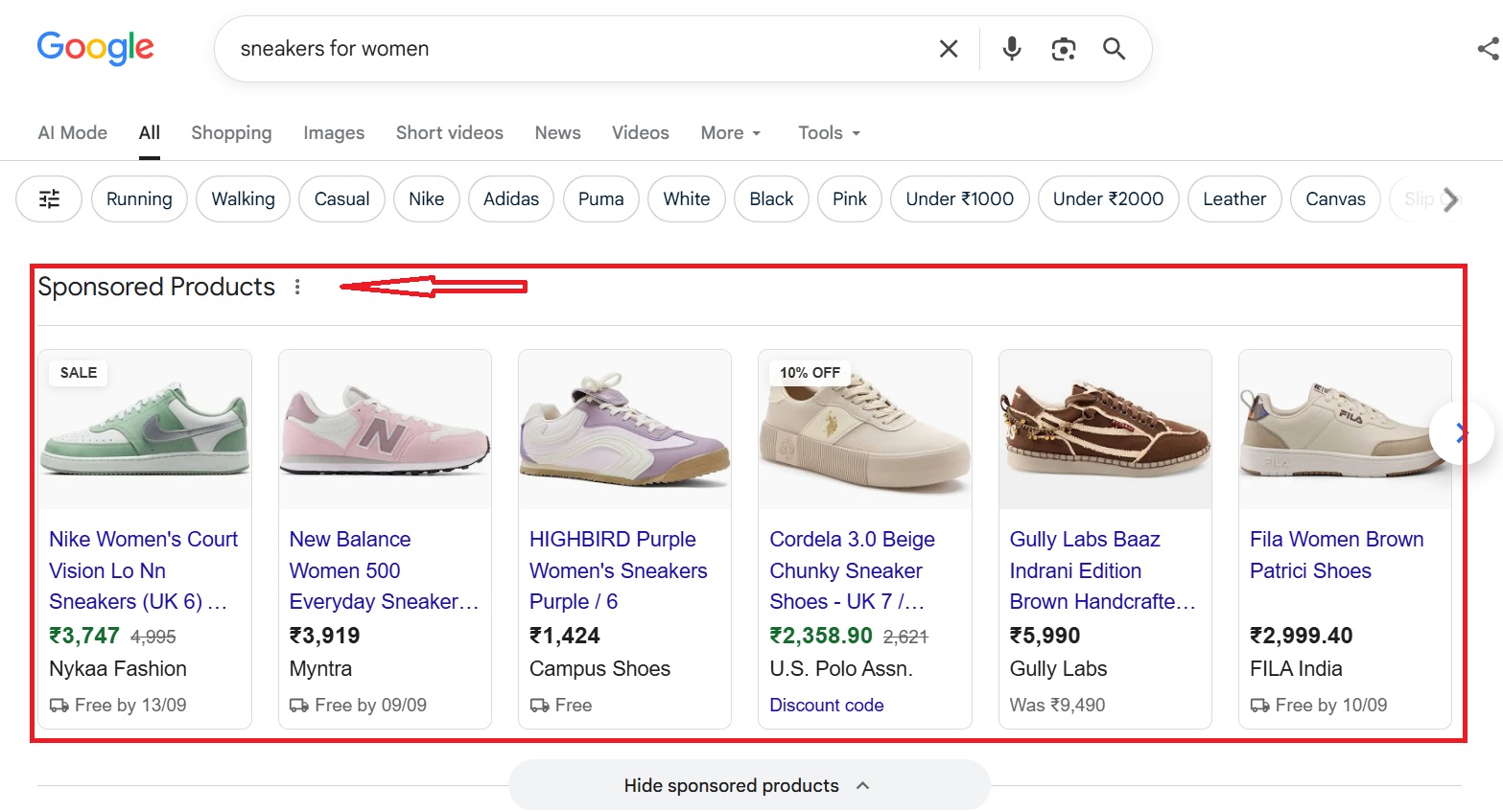Open the filter sliders icon chip
The height and width of the screenshot is (812, 1503).
pos(49,198)
